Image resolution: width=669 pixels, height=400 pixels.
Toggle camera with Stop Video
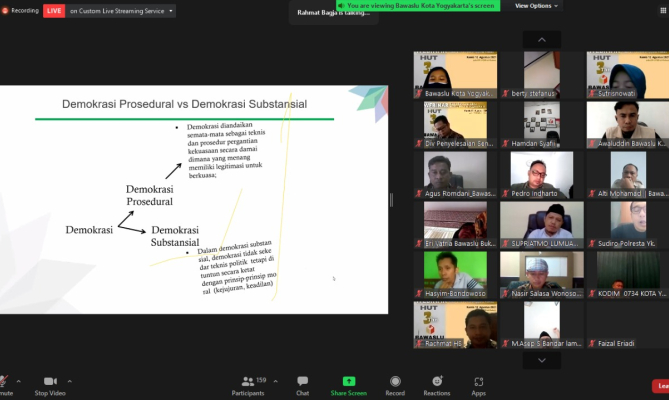[x=50, y=385]
